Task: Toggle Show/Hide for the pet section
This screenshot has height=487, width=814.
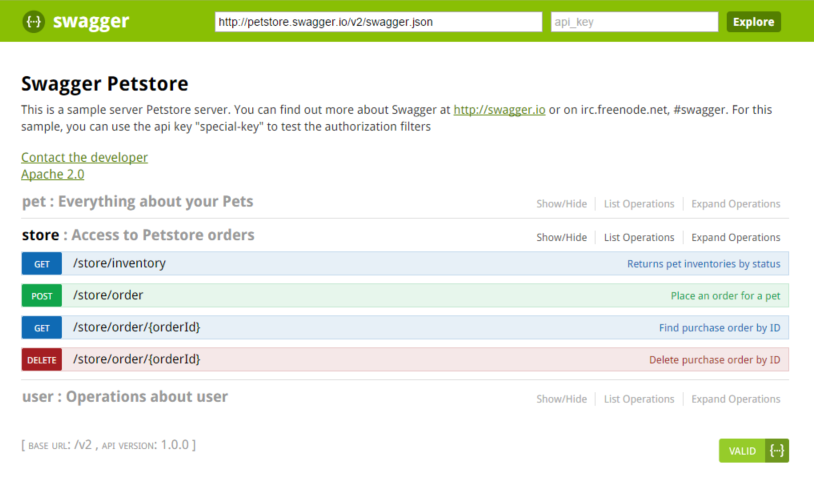Action: point(561,204)
